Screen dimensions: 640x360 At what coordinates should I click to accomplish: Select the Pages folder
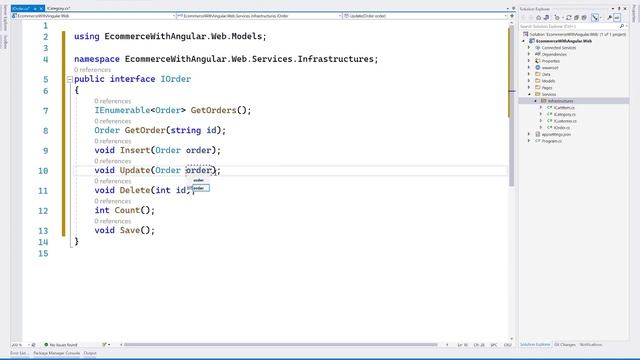(544, 88)
